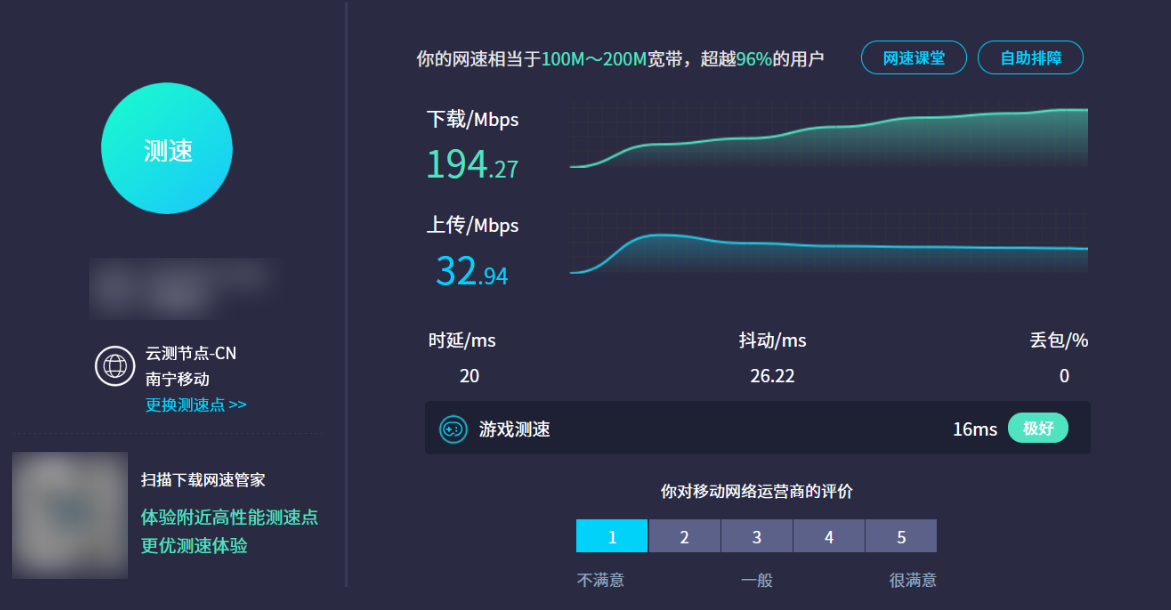1171x610 pixels.
Task: Open the 自助排障 button
Action: click(1031, 58)
